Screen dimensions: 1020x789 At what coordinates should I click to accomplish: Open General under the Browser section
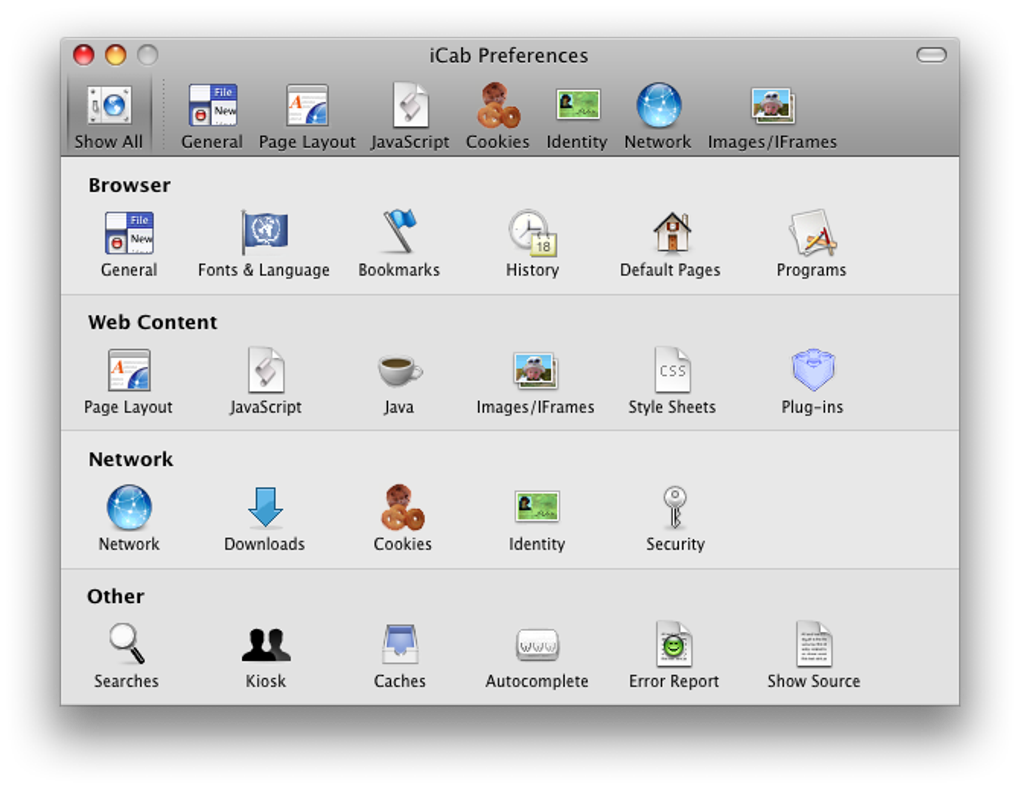129,245
